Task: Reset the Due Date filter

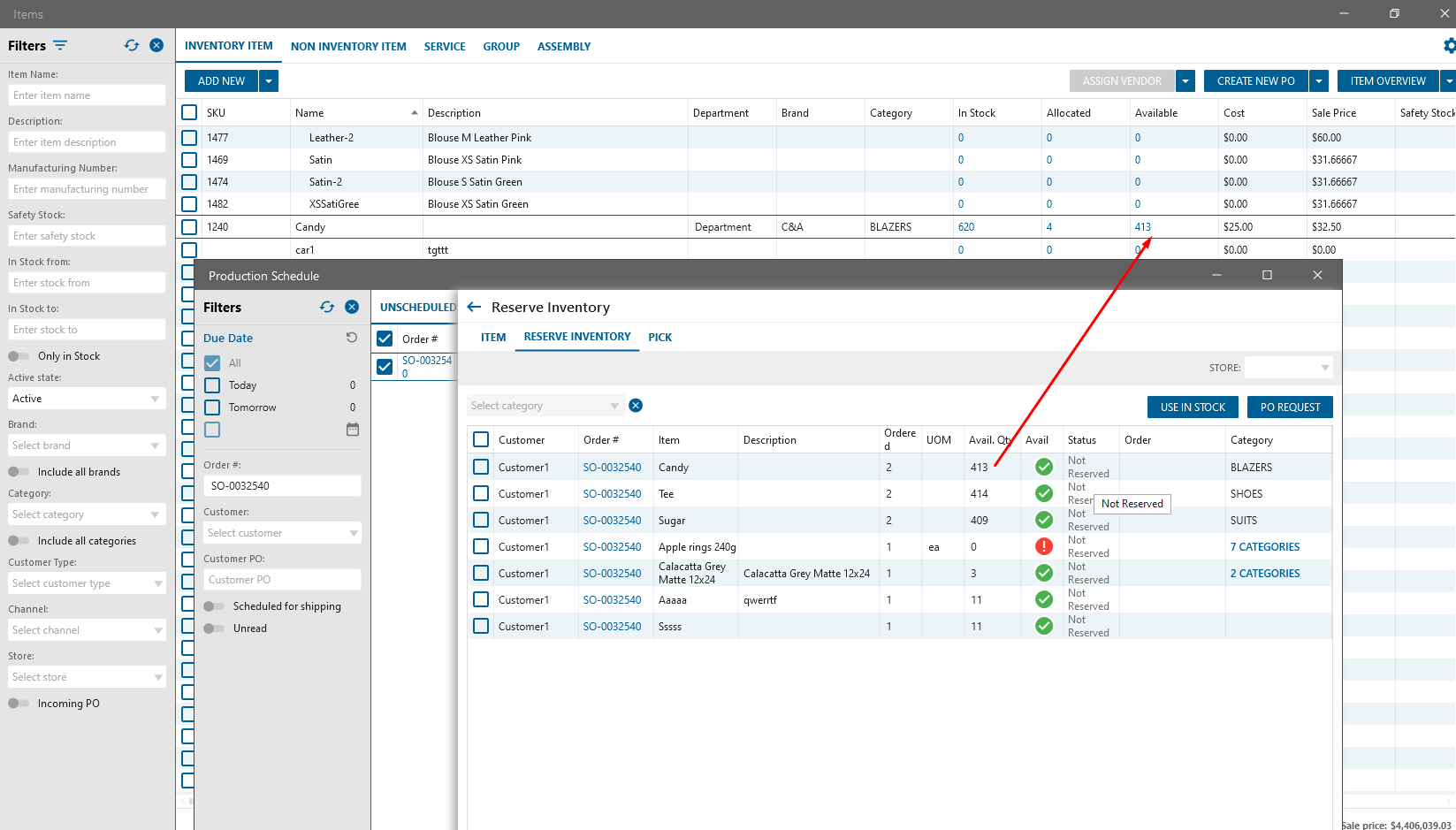Action: coord(352,338)
